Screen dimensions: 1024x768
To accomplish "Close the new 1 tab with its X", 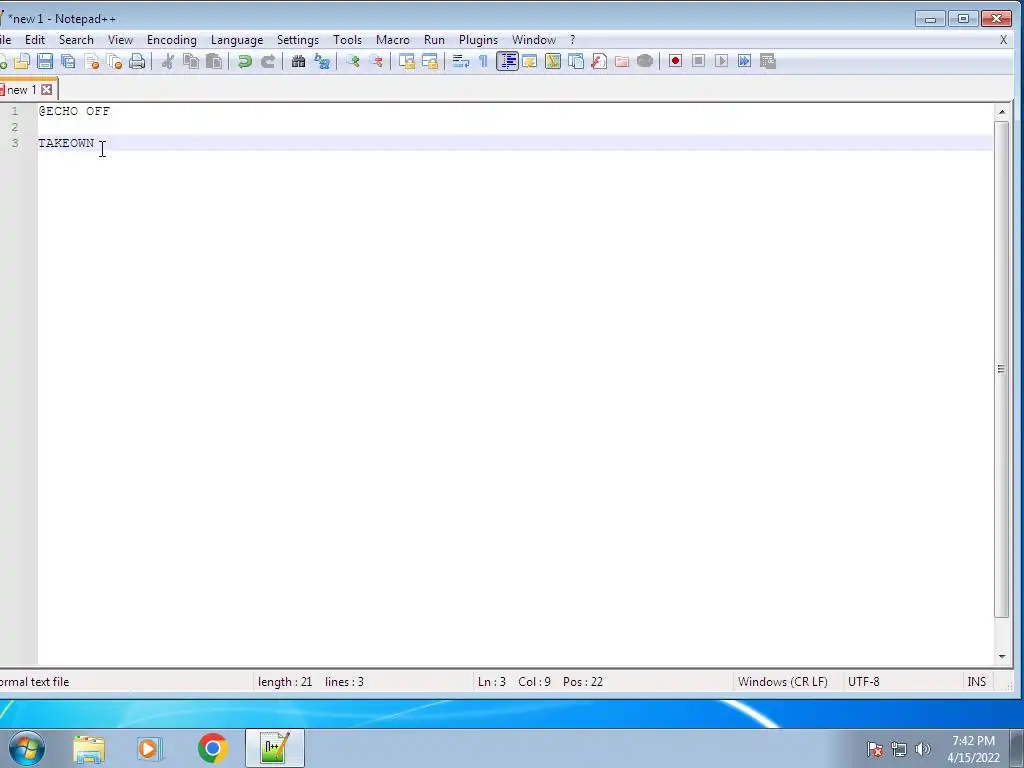I will pyautogui.click(x=46, y=89).
